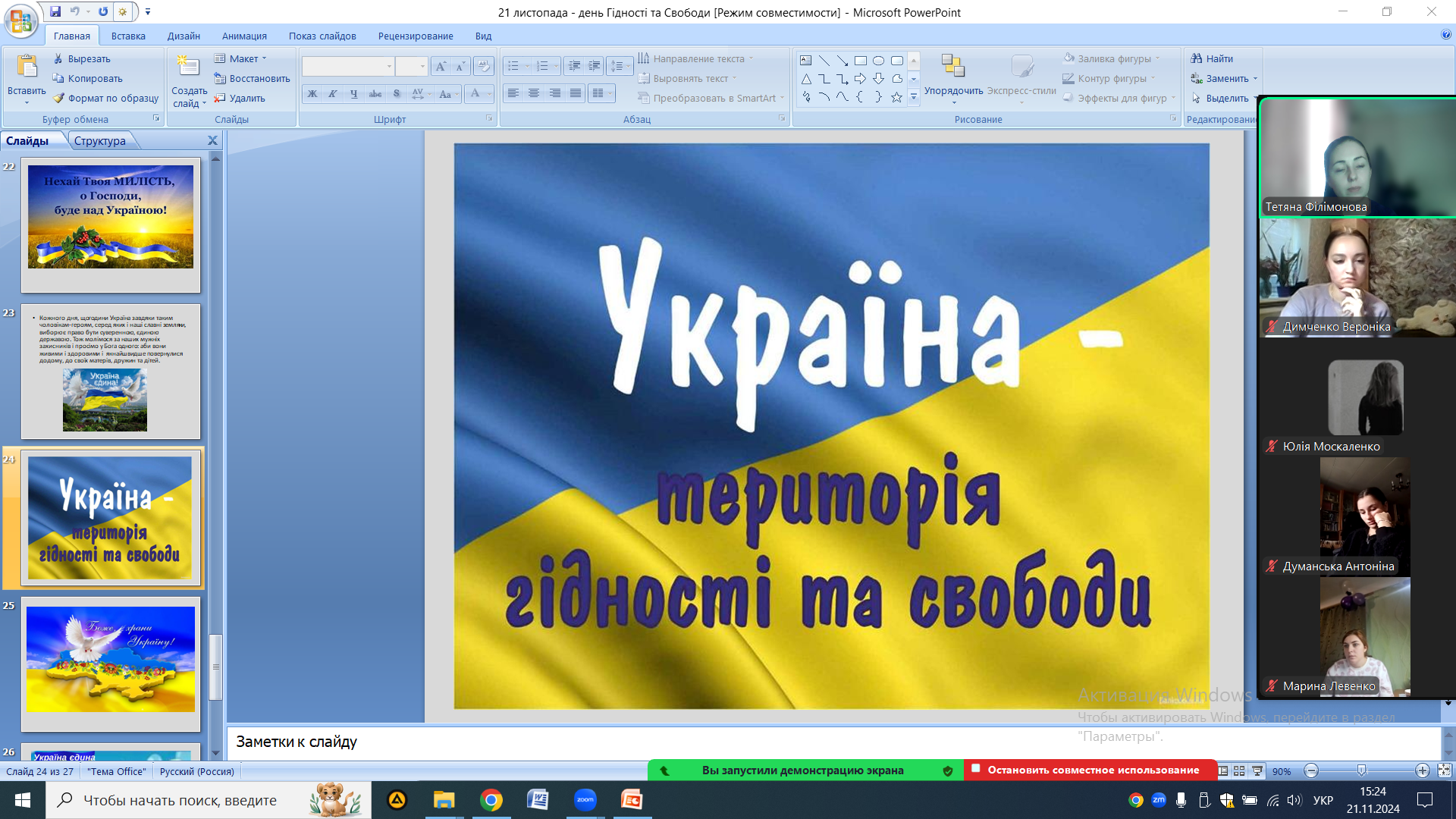1456x819 pixels.
Task: Click Остановить совместное использование button
Action: point(1091,770)
